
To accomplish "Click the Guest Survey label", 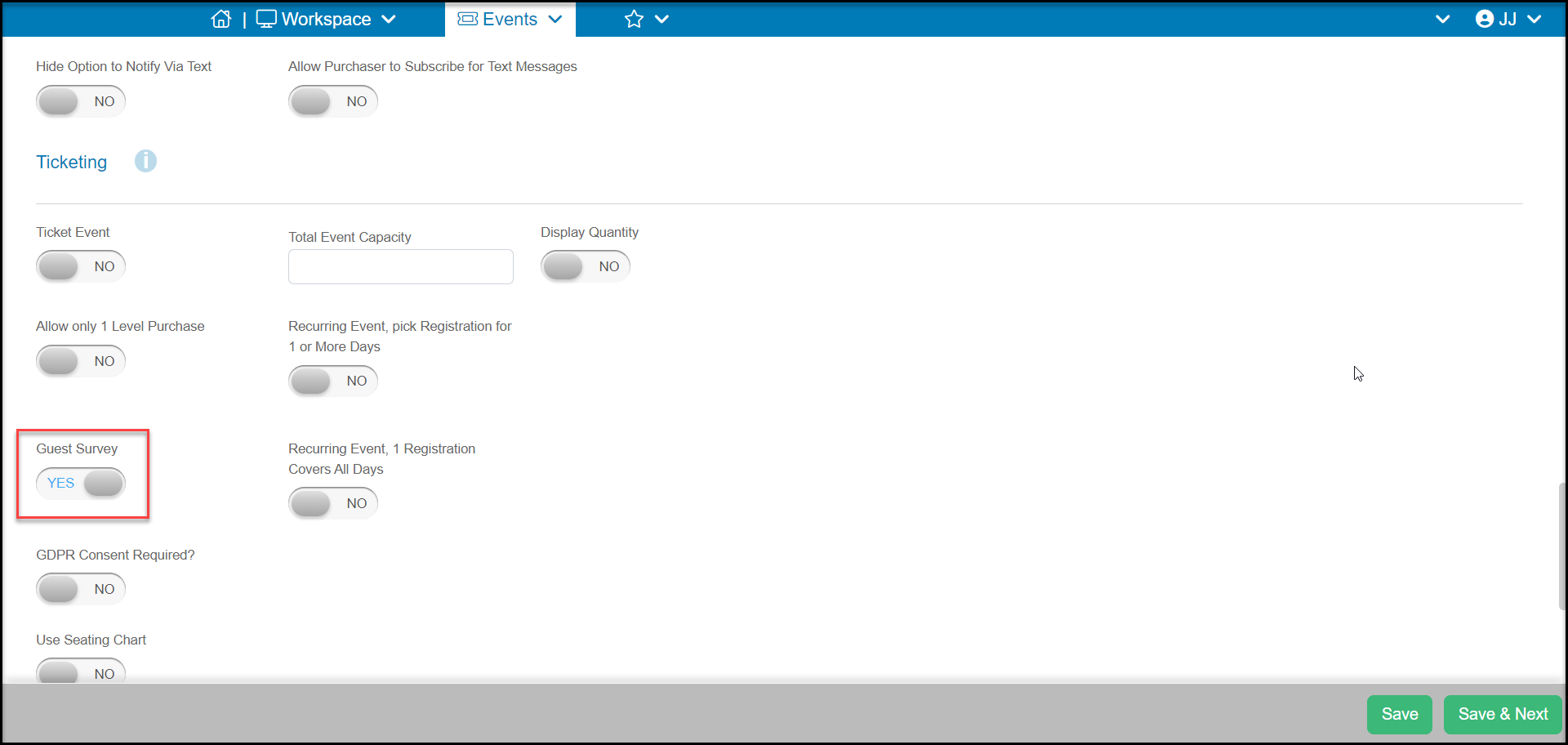I will click(77, 448).
